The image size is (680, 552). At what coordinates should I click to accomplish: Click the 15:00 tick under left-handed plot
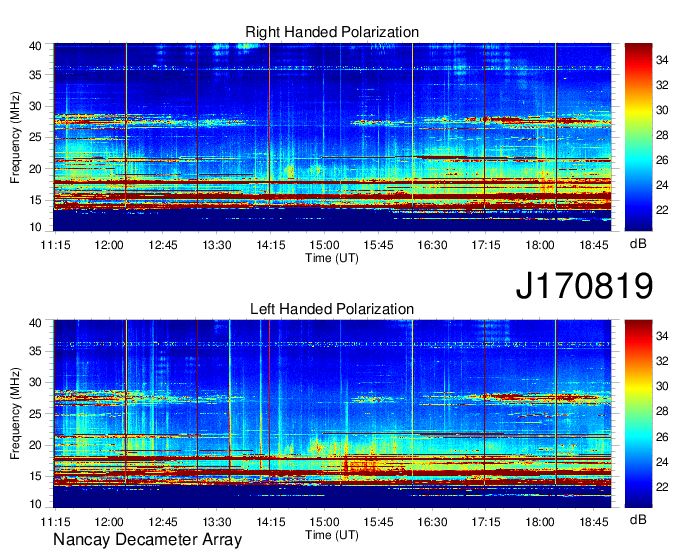(x=324, y=522)
